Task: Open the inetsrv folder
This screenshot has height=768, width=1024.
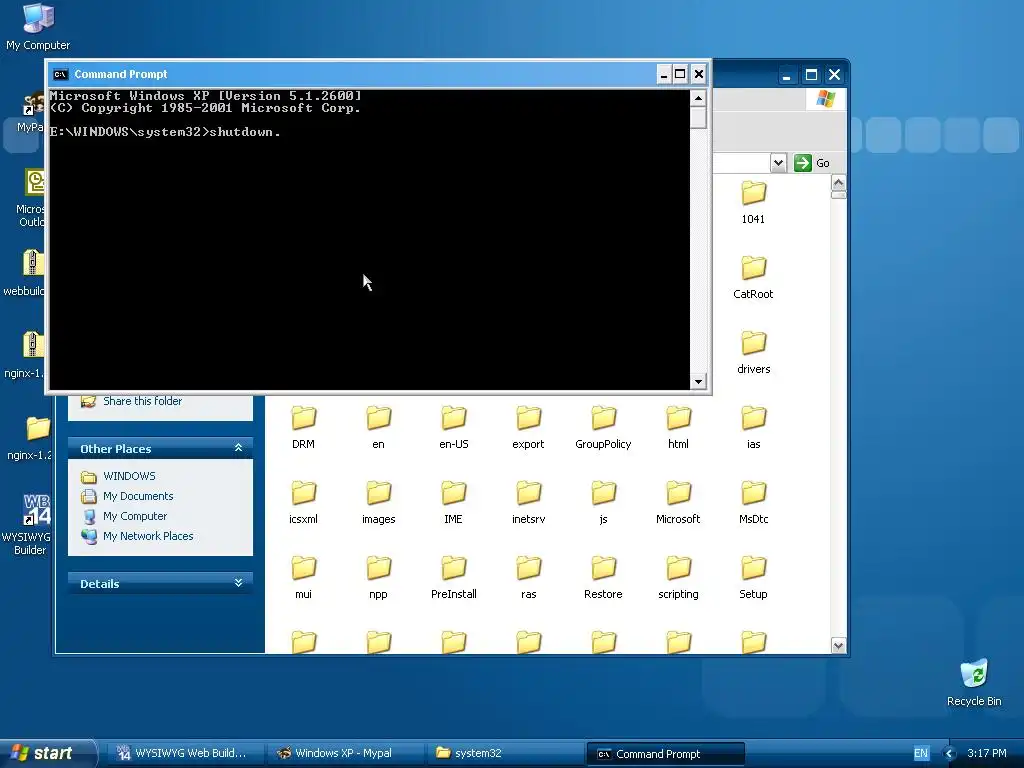Action: pyautogui.click(x=528, y=504)
